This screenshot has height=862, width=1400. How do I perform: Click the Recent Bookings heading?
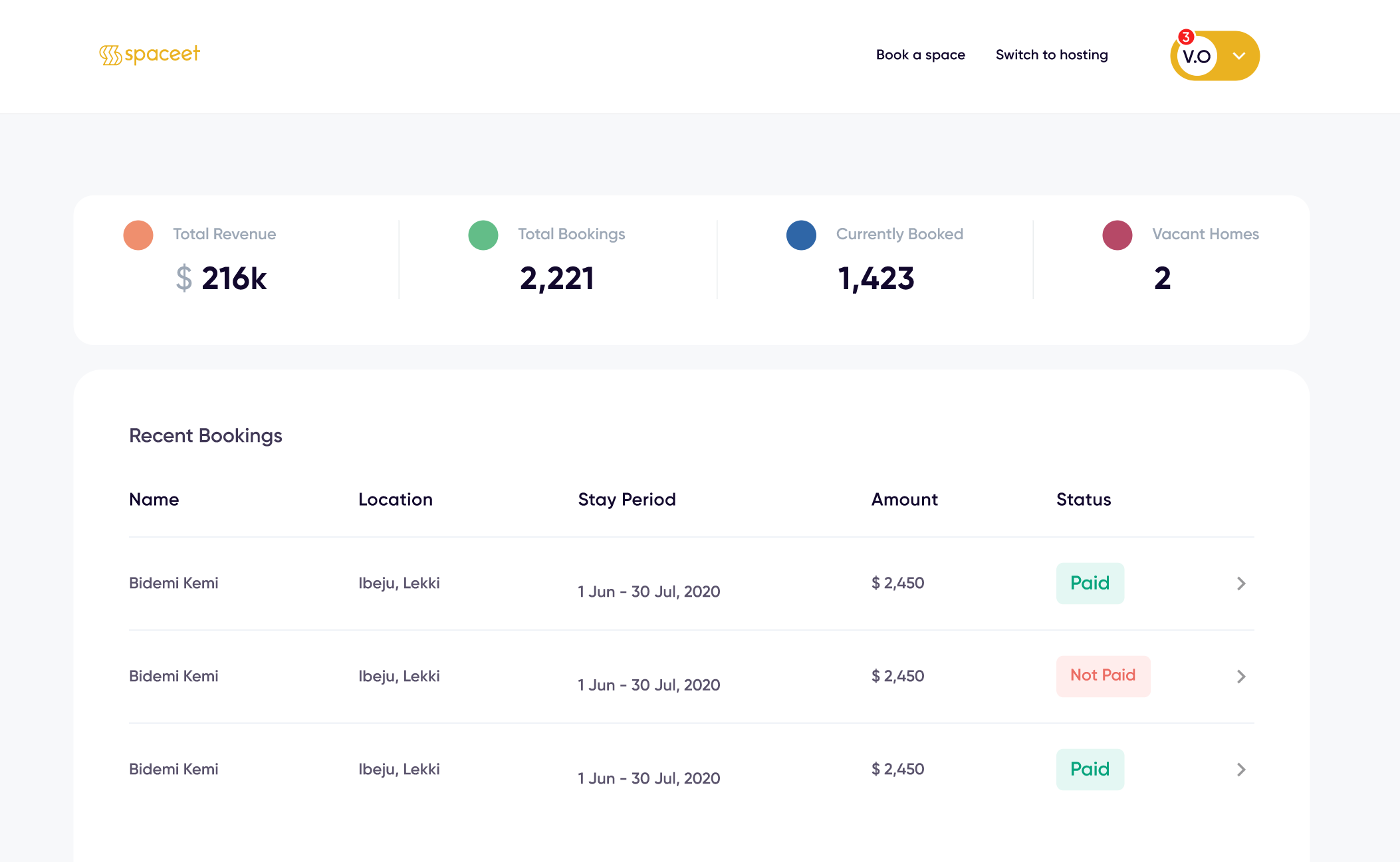(x=206, y=435)
